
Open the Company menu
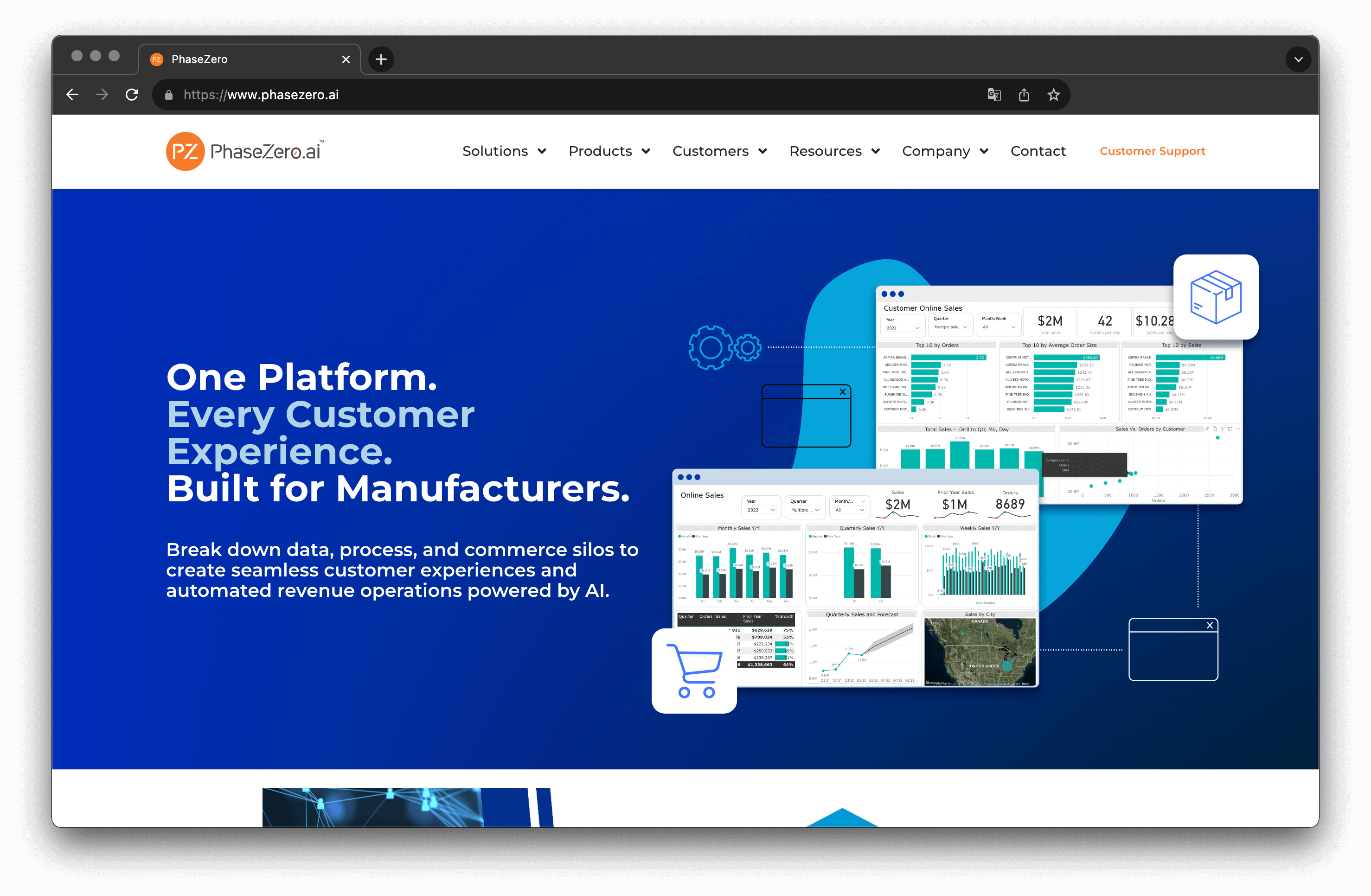[935, 151]
